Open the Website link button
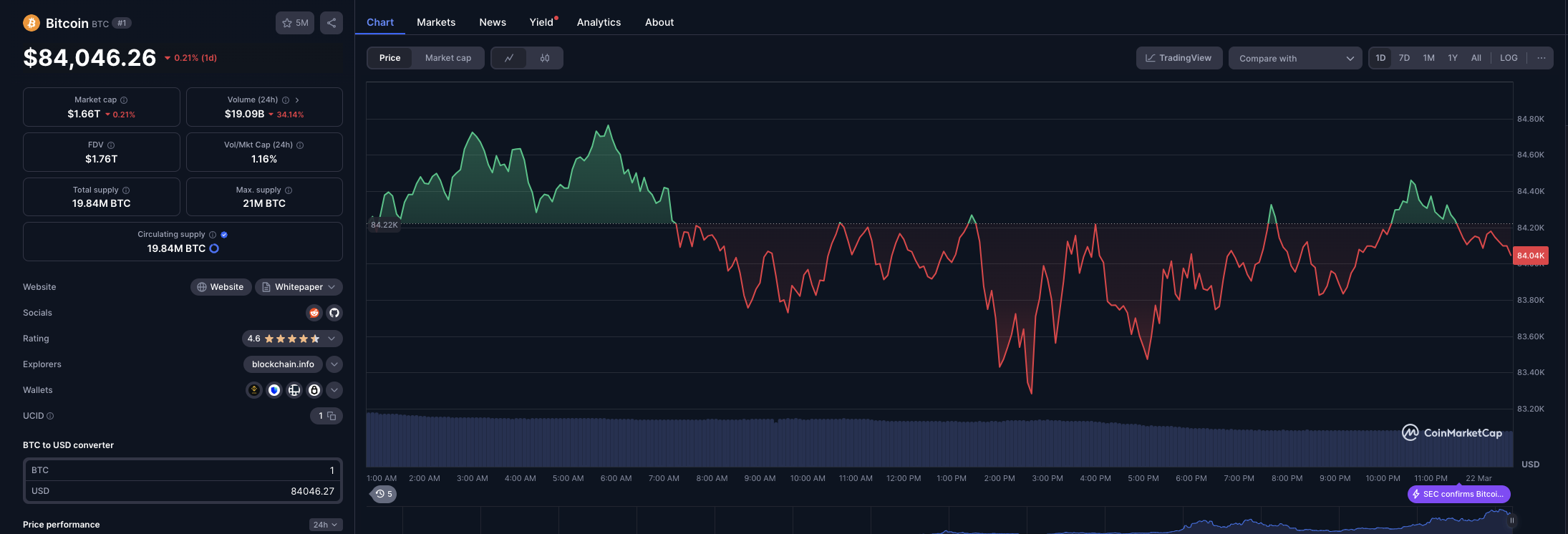Screen dimensions: 1568x534 point(221,287)
